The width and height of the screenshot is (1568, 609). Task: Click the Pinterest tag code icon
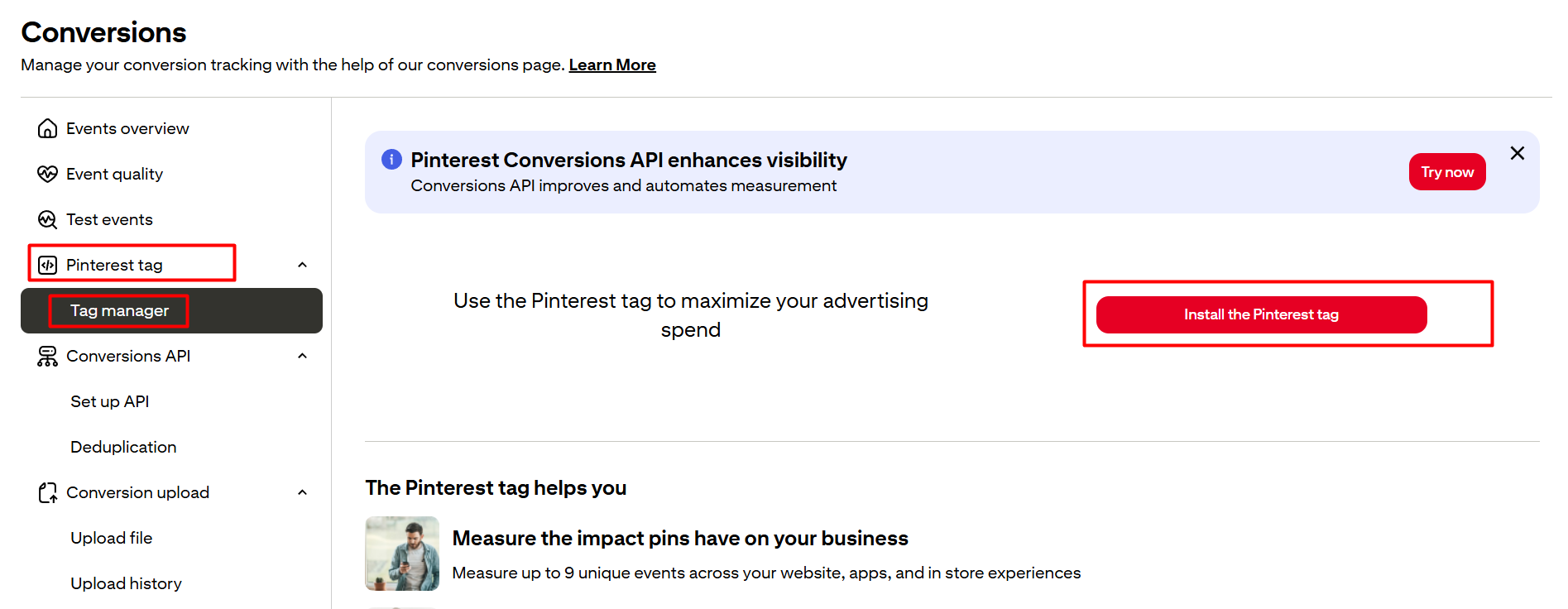pos(48,265)
